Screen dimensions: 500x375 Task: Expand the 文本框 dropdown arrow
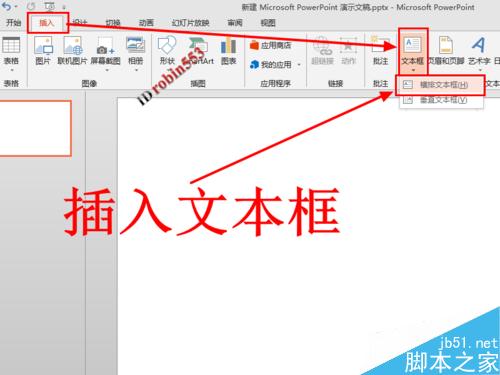click(413, 70)
